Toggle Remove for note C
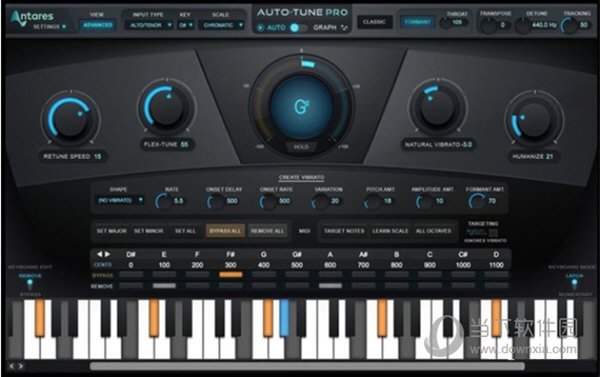This screenshot has width=600, height=377. pos(430,286)
